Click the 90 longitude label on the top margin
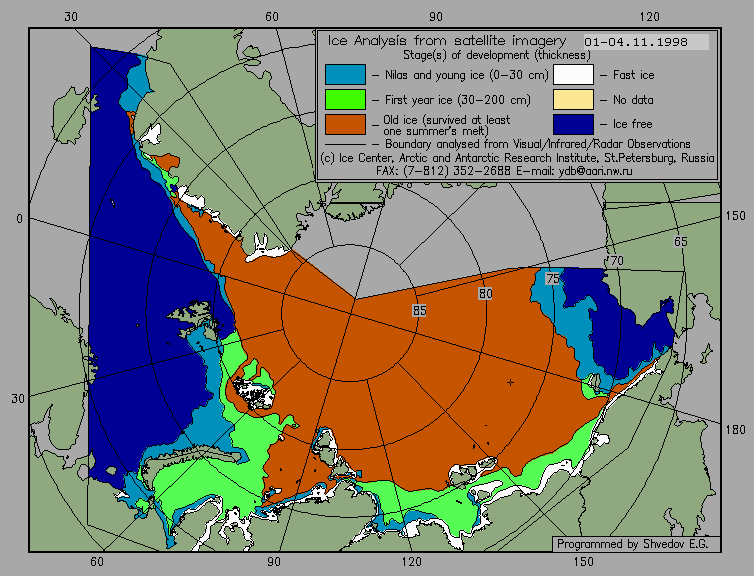 436,17
